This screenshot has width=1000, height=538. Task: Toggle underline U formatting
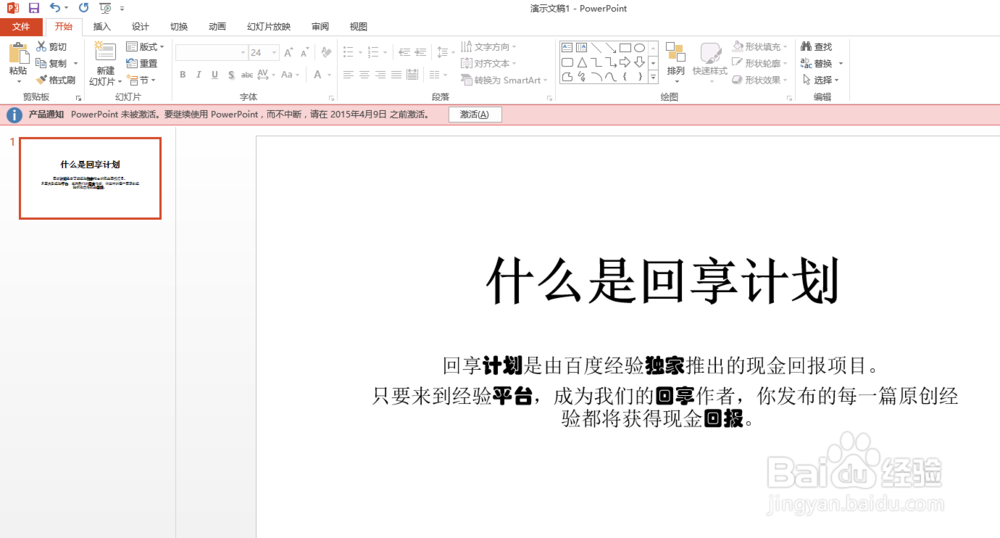(x=214, y=75)
